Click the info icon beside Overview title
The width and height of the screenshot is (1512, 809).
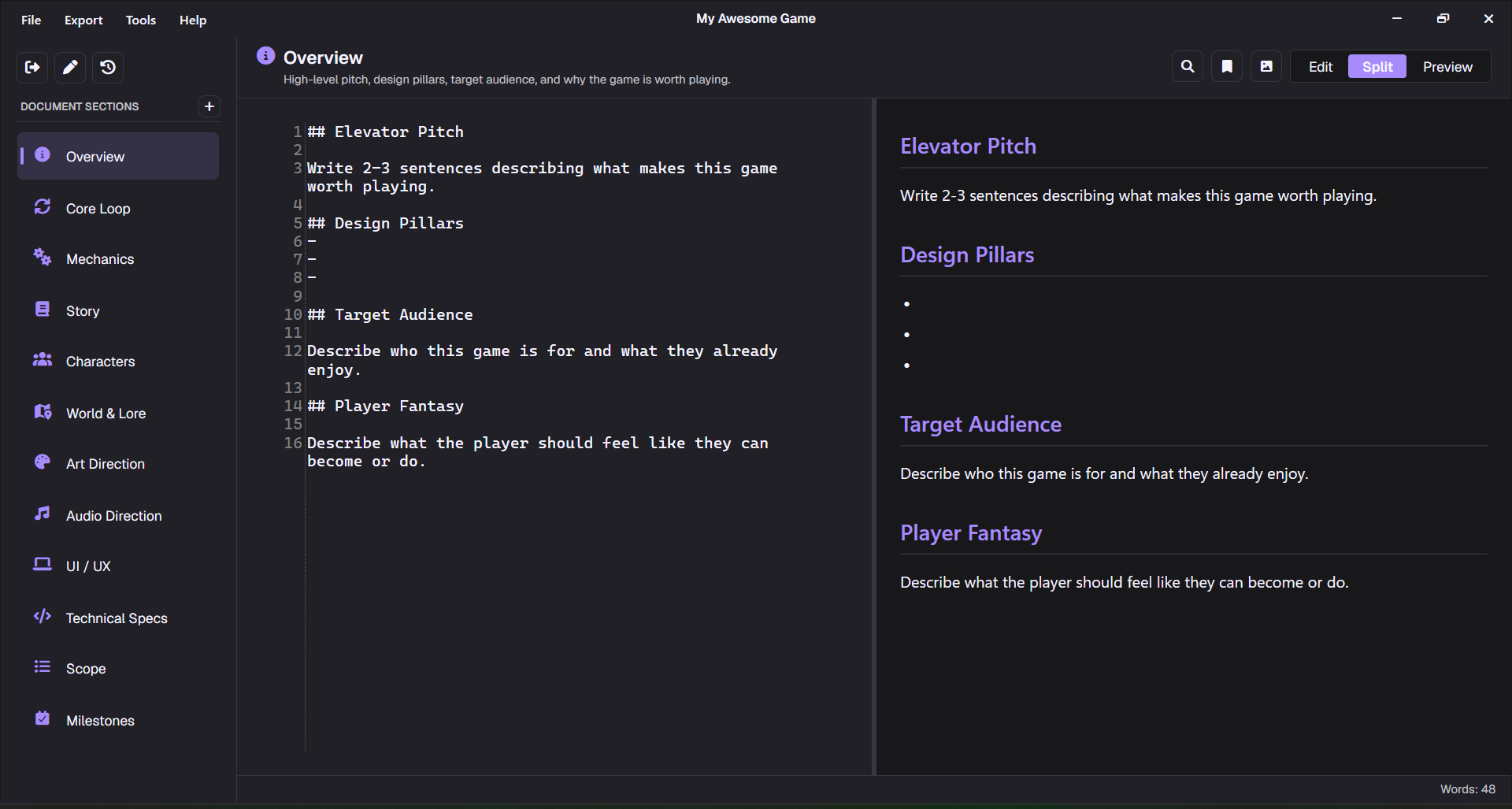point(266,56)
